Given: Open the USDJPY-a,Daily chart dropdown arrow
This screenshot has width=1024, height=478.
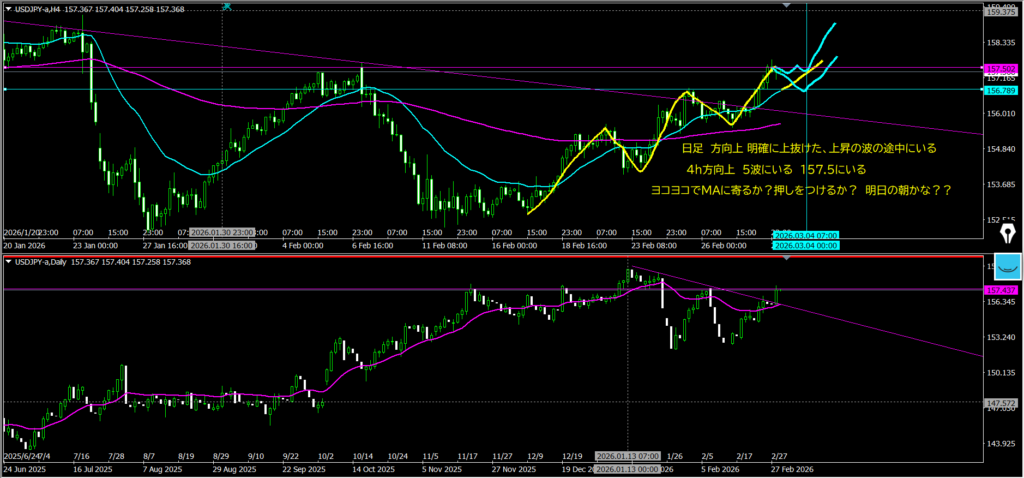Looking at the screenshot, I should [x=8, y=262].
